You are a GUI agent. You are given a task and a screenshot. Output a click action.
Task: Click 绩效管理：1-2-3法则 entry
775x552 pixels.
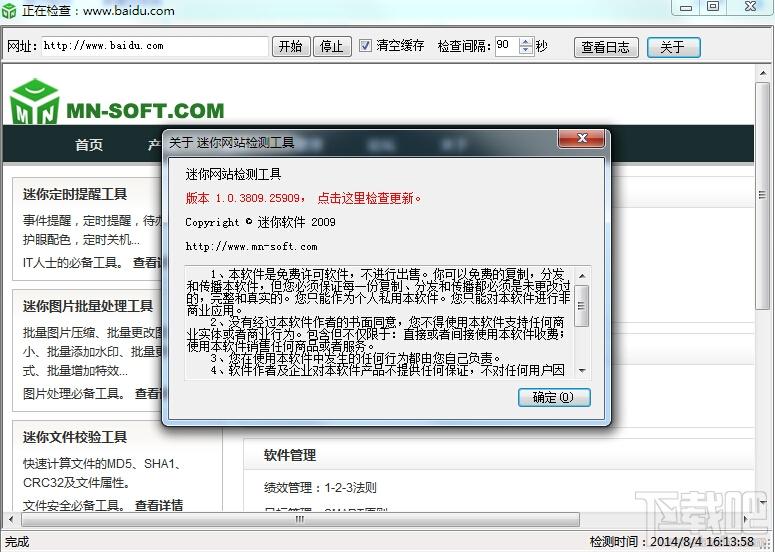pyautogui.click(x=320, y=488)
